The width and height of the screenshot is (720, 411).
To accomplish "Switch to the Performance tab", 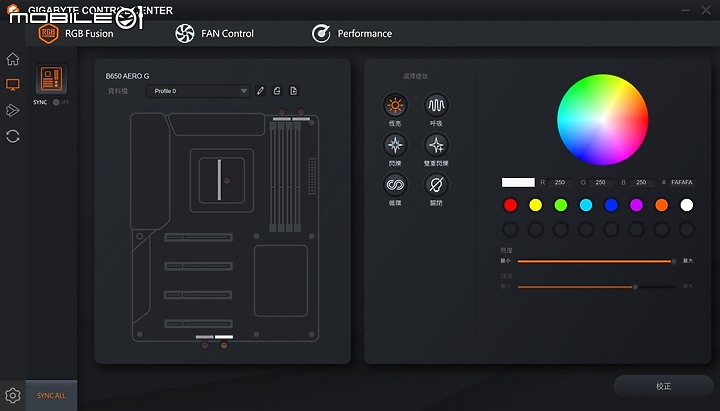I will 352,34.
